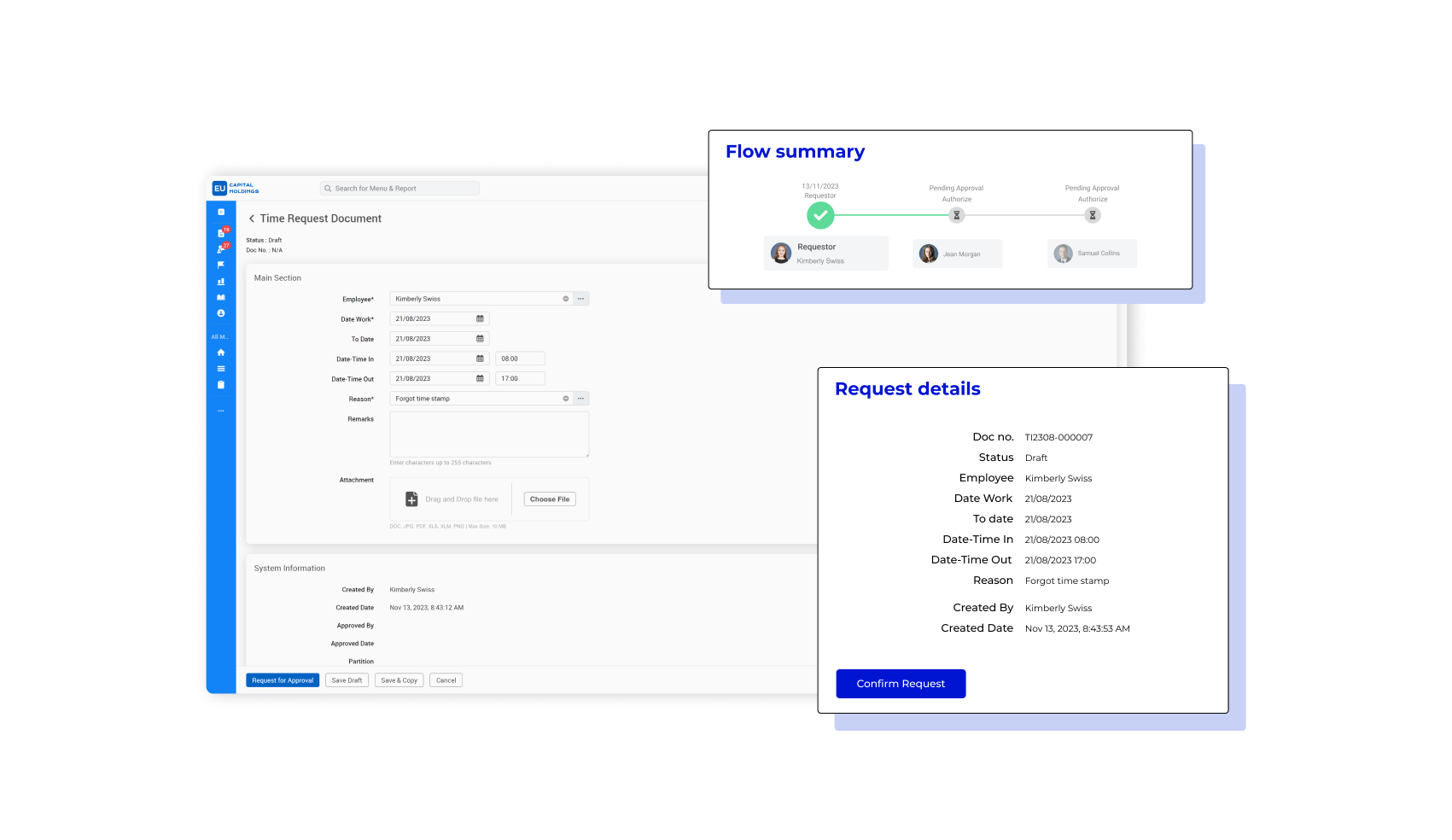Open the hamburger list menu in sidebar
Image resolution: width=1452 pixels, height=840 pixels.
pyautogui.click(x=221, y=369)
